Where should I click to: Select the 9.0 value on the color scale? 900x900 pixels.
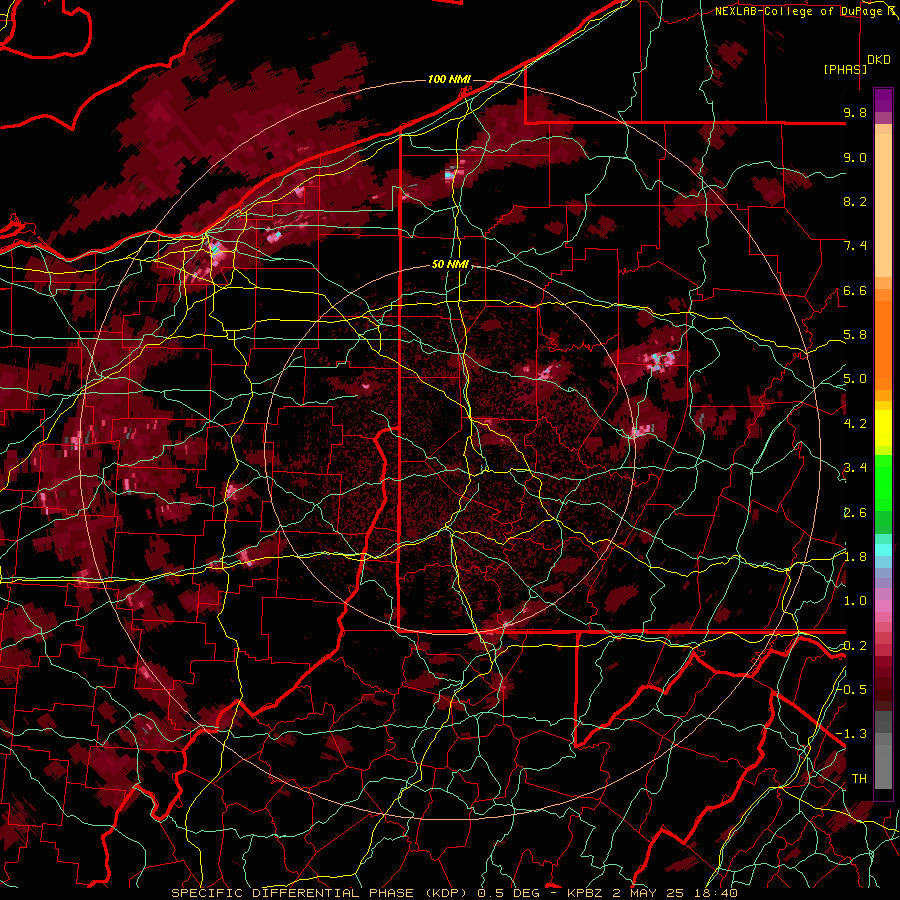pos(855,157)
